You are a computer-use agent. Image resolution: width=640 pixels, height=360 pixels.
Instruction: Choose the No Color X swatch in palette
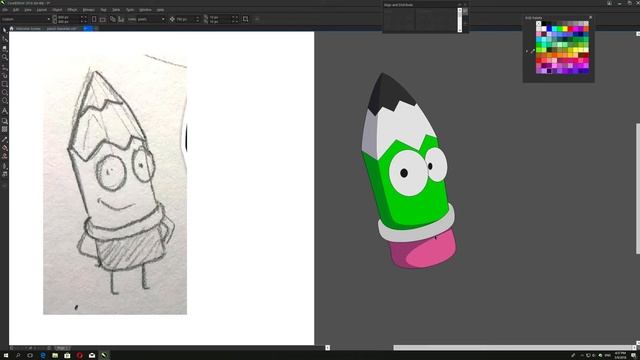[x=538, y=24]
